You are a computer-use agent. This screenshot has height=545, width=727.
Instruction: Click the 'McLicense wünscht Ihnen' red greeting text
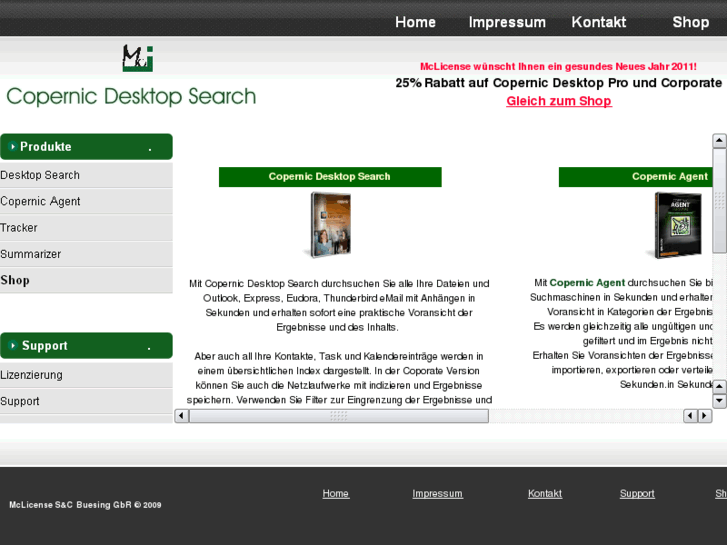(558, 66)
